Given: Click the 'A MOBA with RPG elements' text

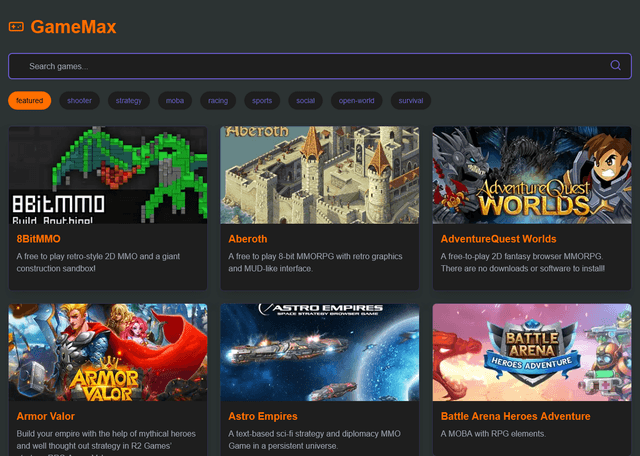Looking at the screenshot, I should (x=493, y=434).
